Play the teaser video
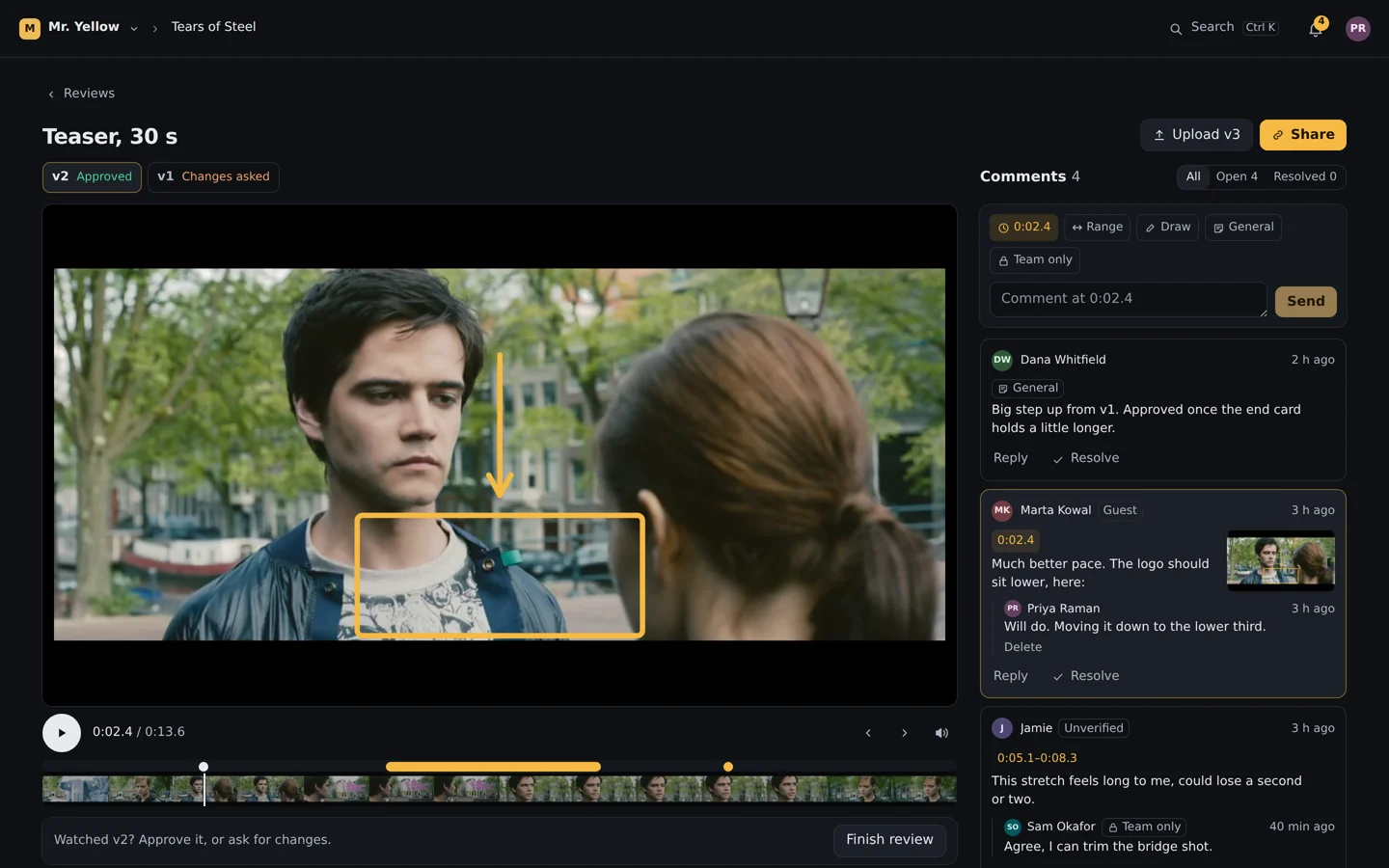1389x868 pixels. pos(62,733)
